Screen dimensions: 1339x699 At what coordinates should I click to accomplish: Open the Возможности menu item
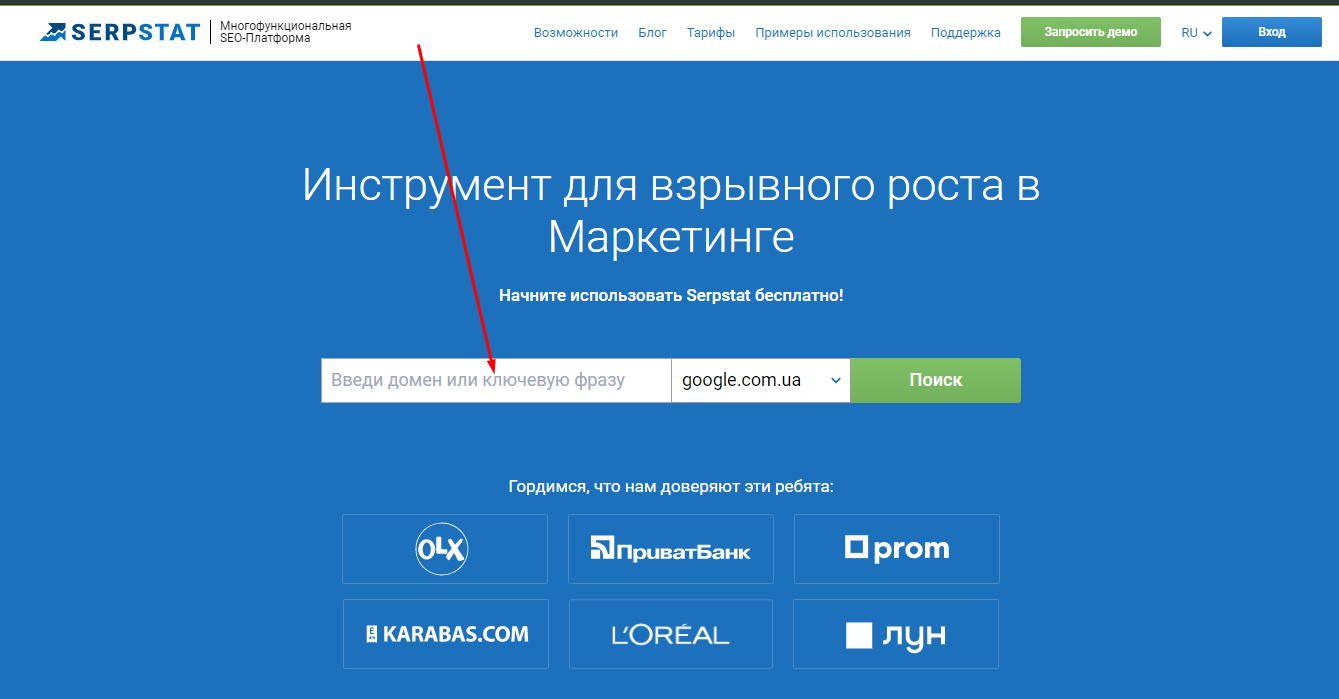[576, 32]
